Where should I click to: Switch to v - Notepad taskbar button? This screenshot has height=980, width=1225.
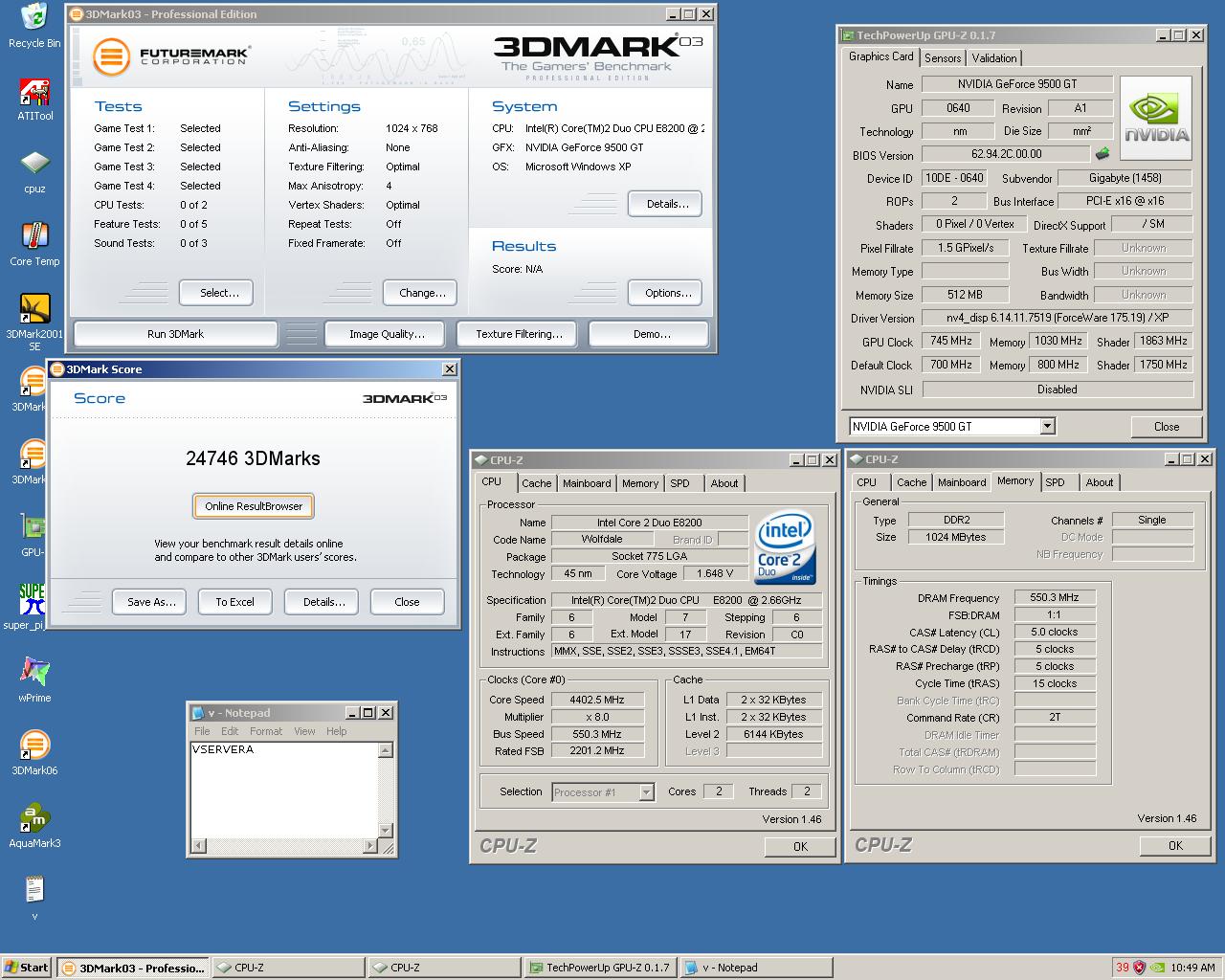click(x=755, y=968)
